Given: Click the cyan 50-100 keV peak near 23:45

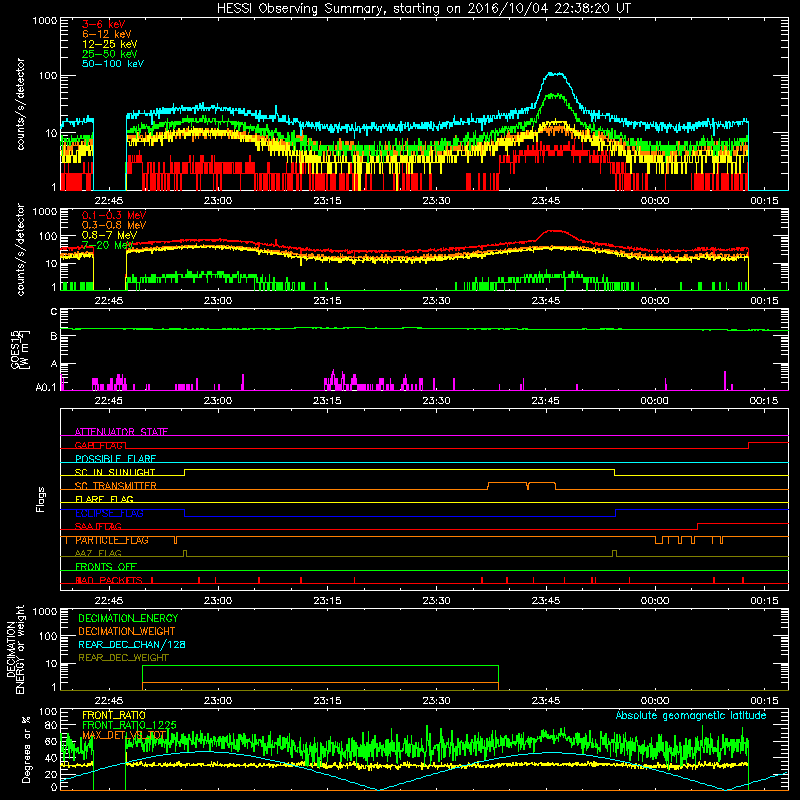Looking at the screenshot, I should (555, 74).
